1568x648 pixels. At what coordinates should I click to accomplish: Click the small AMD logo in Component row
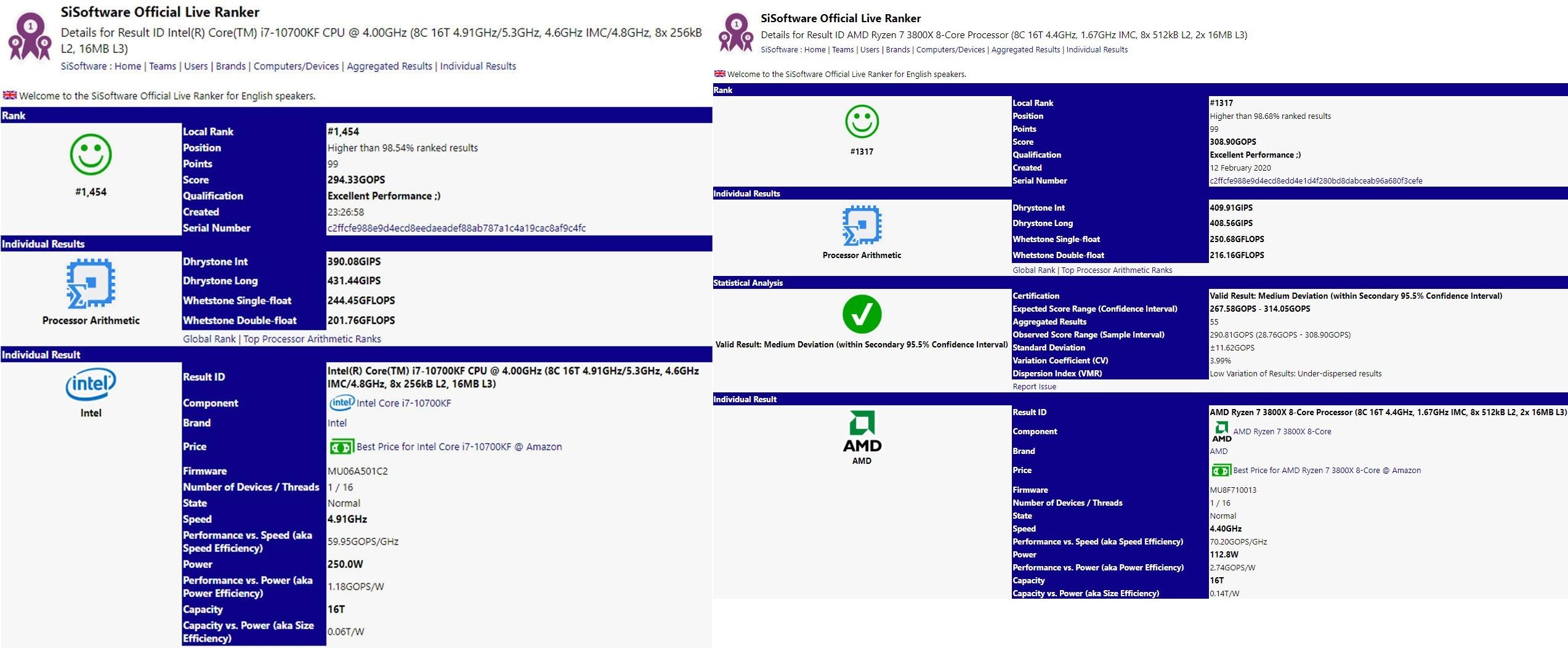pos(1221,431)
